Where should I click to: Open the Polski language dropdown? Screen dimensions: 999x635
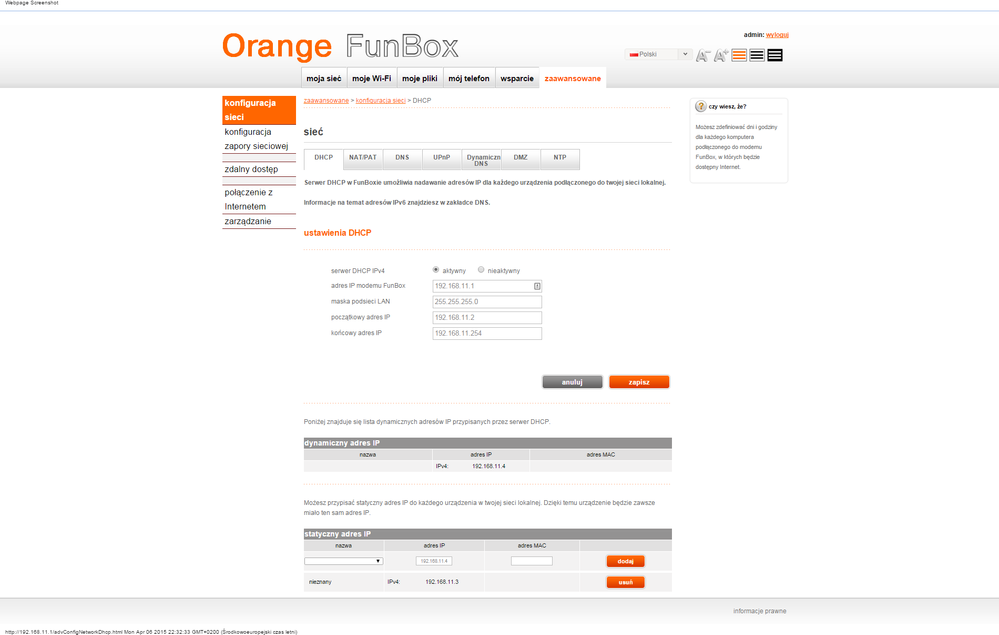pyautogui.click(x=658, y=54)
